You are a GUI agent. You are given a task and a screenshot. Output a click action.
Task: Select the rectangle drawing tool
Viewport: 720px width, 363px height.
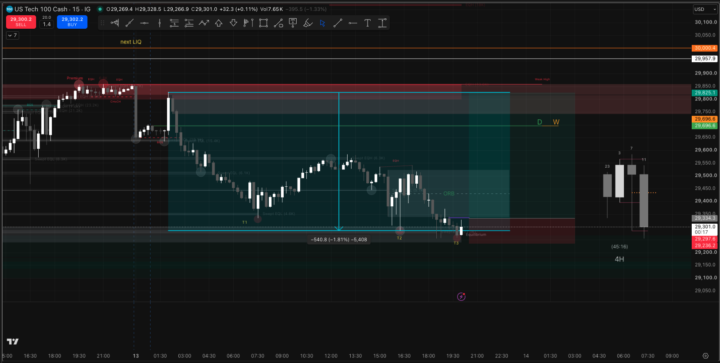(263, 23)
